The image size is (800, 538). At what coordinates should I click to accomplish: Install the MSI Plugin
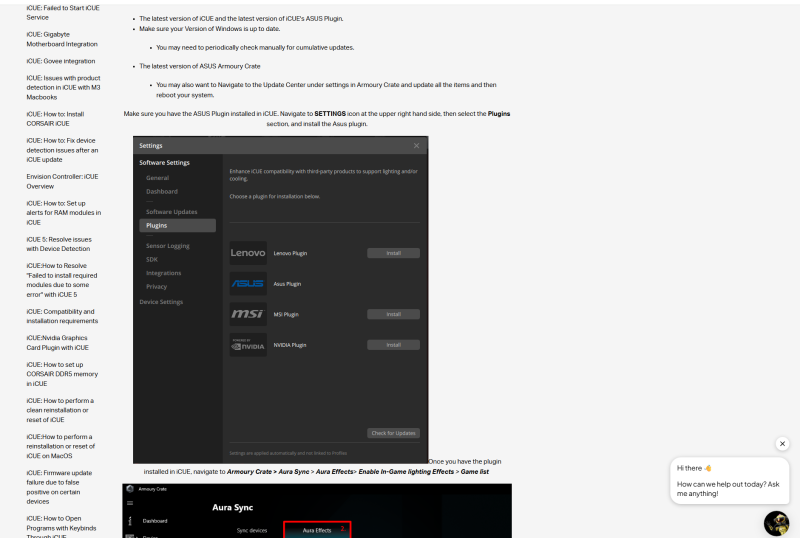tap(393, 314)
